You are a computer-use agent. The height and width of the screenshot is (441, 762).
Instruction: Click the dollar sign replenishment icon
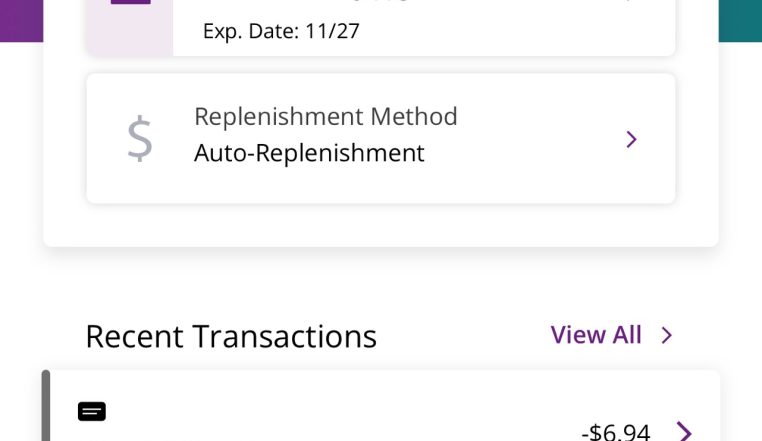coord(140,139)
